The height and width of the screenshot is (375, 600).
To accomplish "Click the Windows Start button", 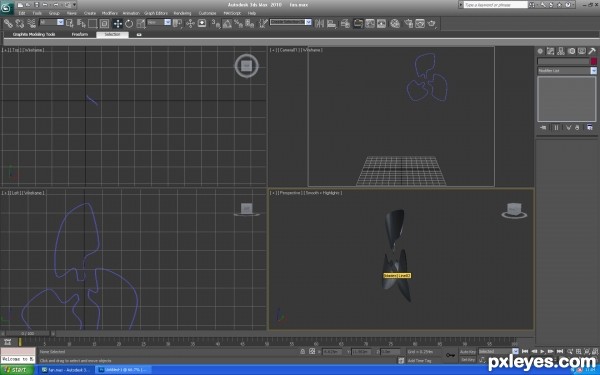I will tap(17, 370).
